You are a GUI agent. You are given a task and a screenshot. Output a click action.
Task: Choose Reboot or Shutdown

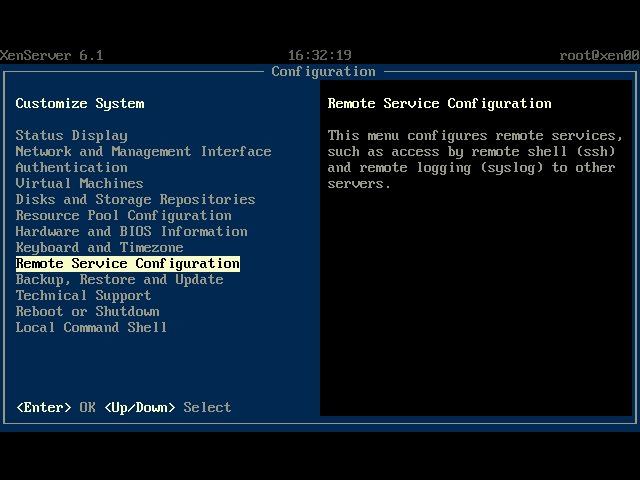click(x=87, y=311)
